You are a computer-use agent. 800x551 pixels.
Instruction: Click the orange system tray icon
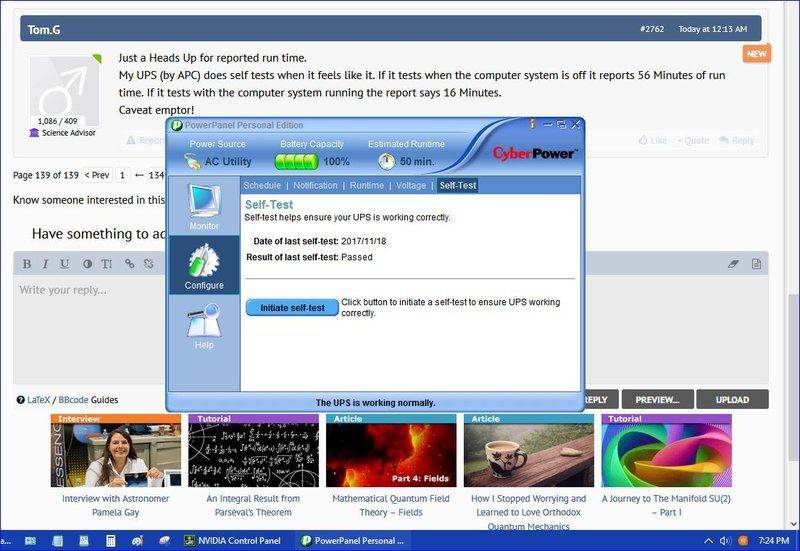(x=743, y=541)
